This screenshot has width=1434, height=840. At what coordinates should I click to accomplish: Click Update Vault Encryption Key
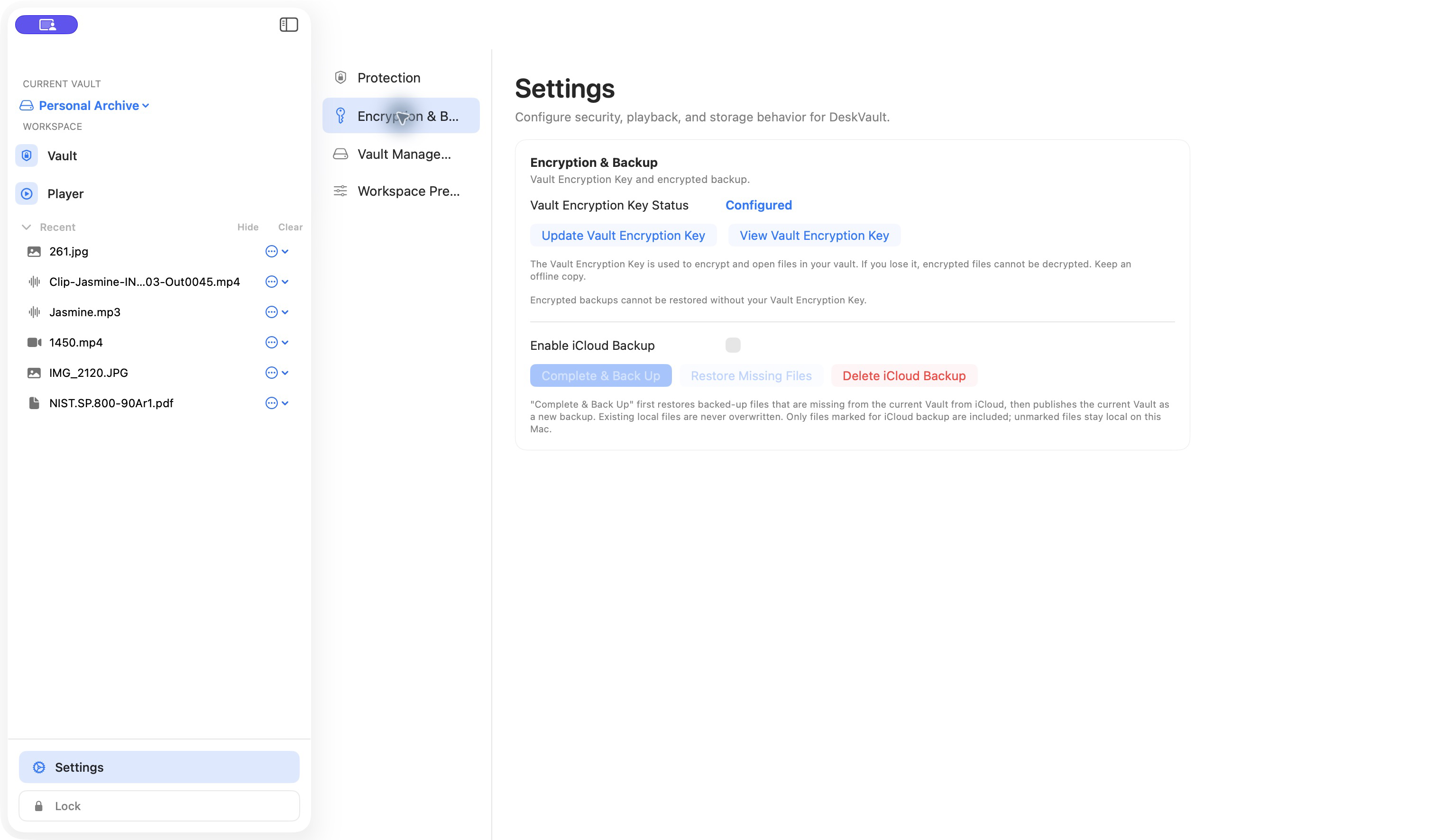tap(623, 236)
